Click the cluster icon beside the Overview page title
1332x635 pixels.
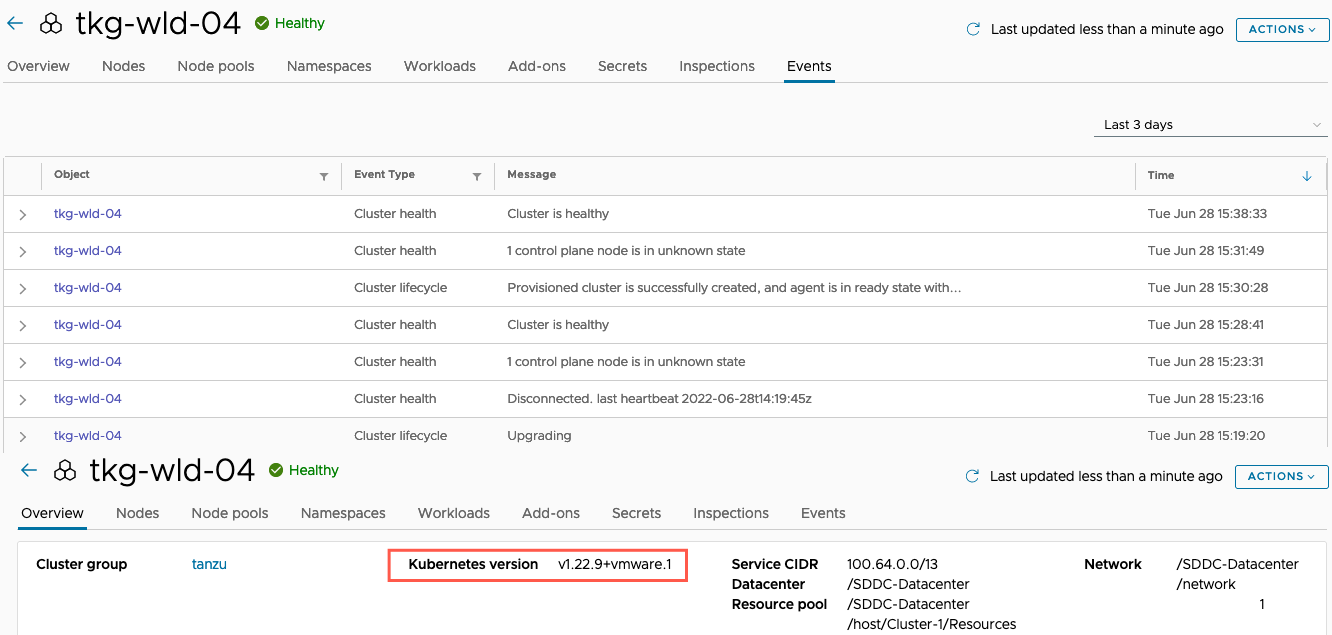pos(66,471)
